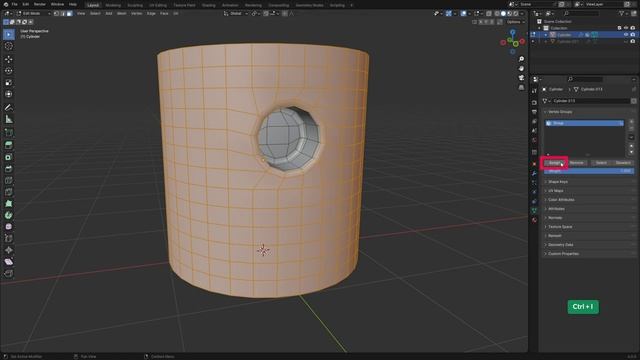Click the Remove vertex group button
This screenshot has height=360, width=640.
[x=577, y=163]
